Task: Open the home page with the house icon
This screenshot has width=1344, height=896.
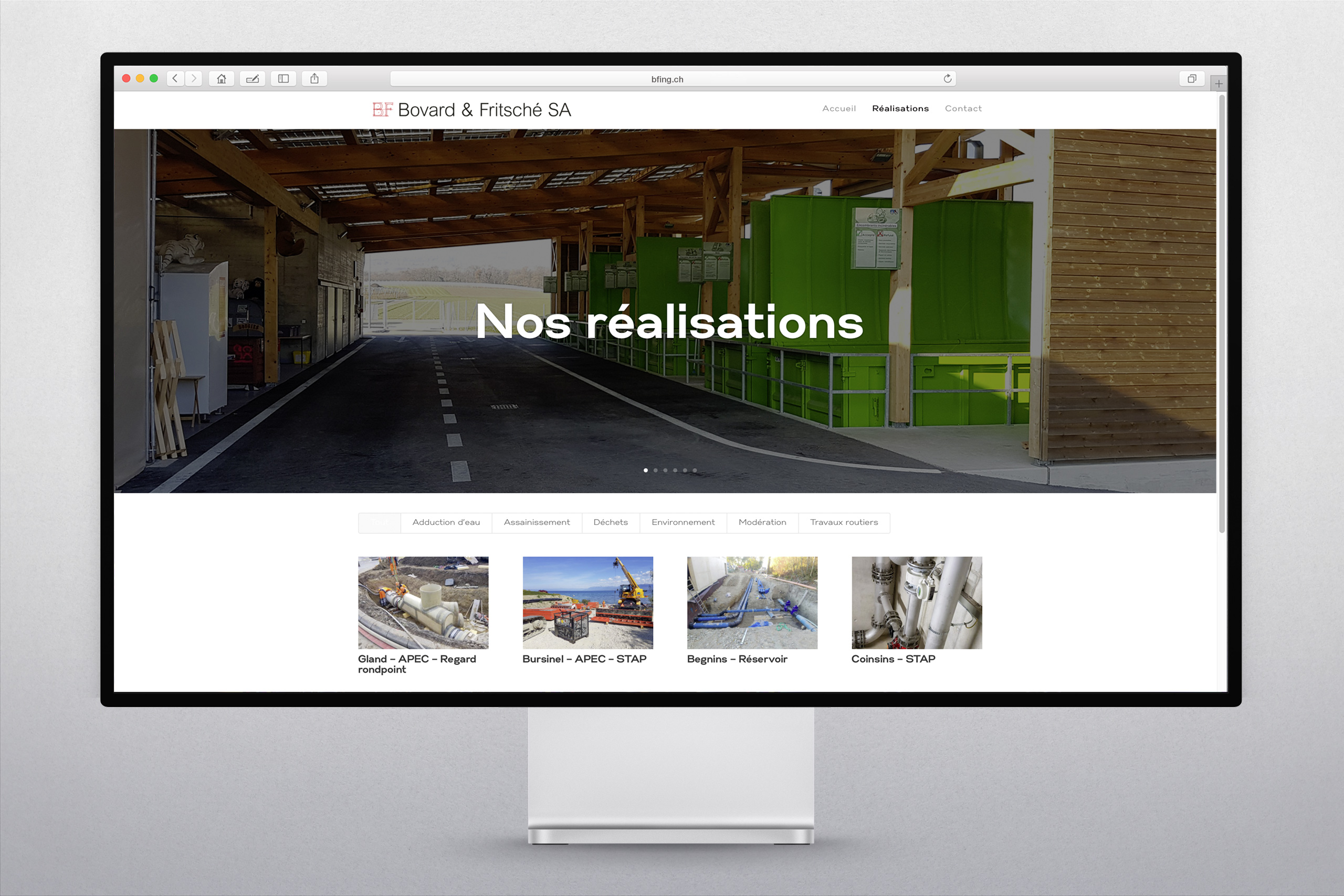Action: pyautogui.click(x=222, y=79)
